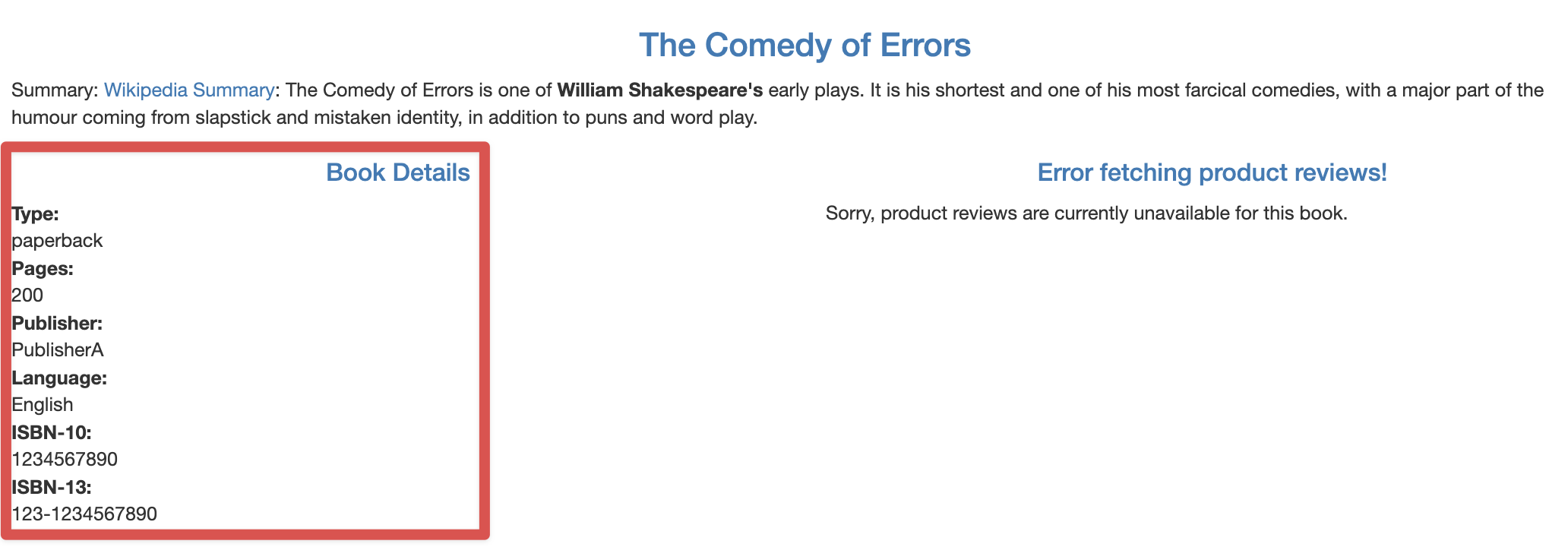Image resolution: width=1568 pixels, height=547 pixels.
Task: Click the ISBN-13: label
Action: tap(52, 488)
